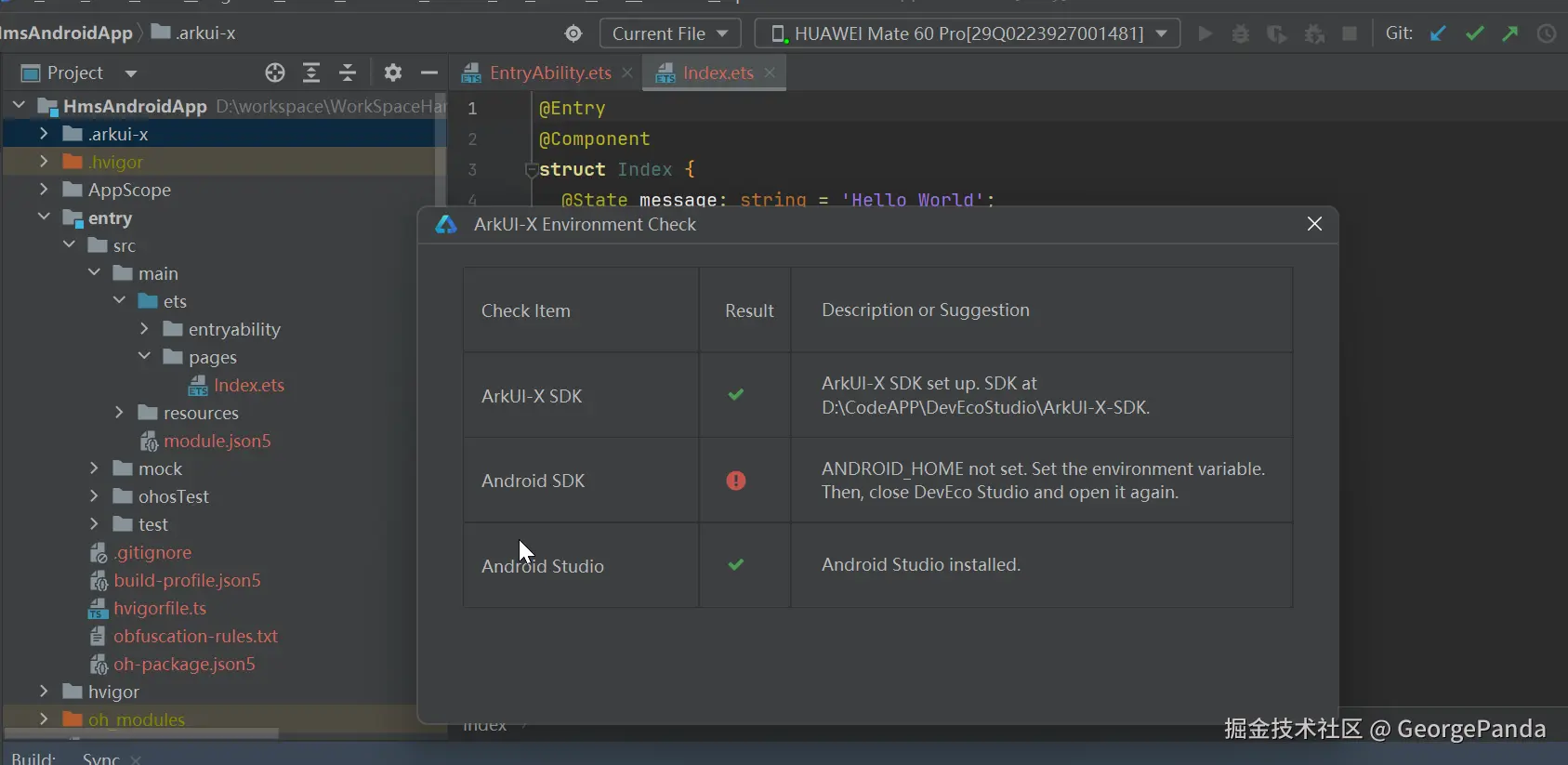Expand the .arkui-x folder
The width and height of the screenshot is (1568, 765).
click(x=44, y=134)
